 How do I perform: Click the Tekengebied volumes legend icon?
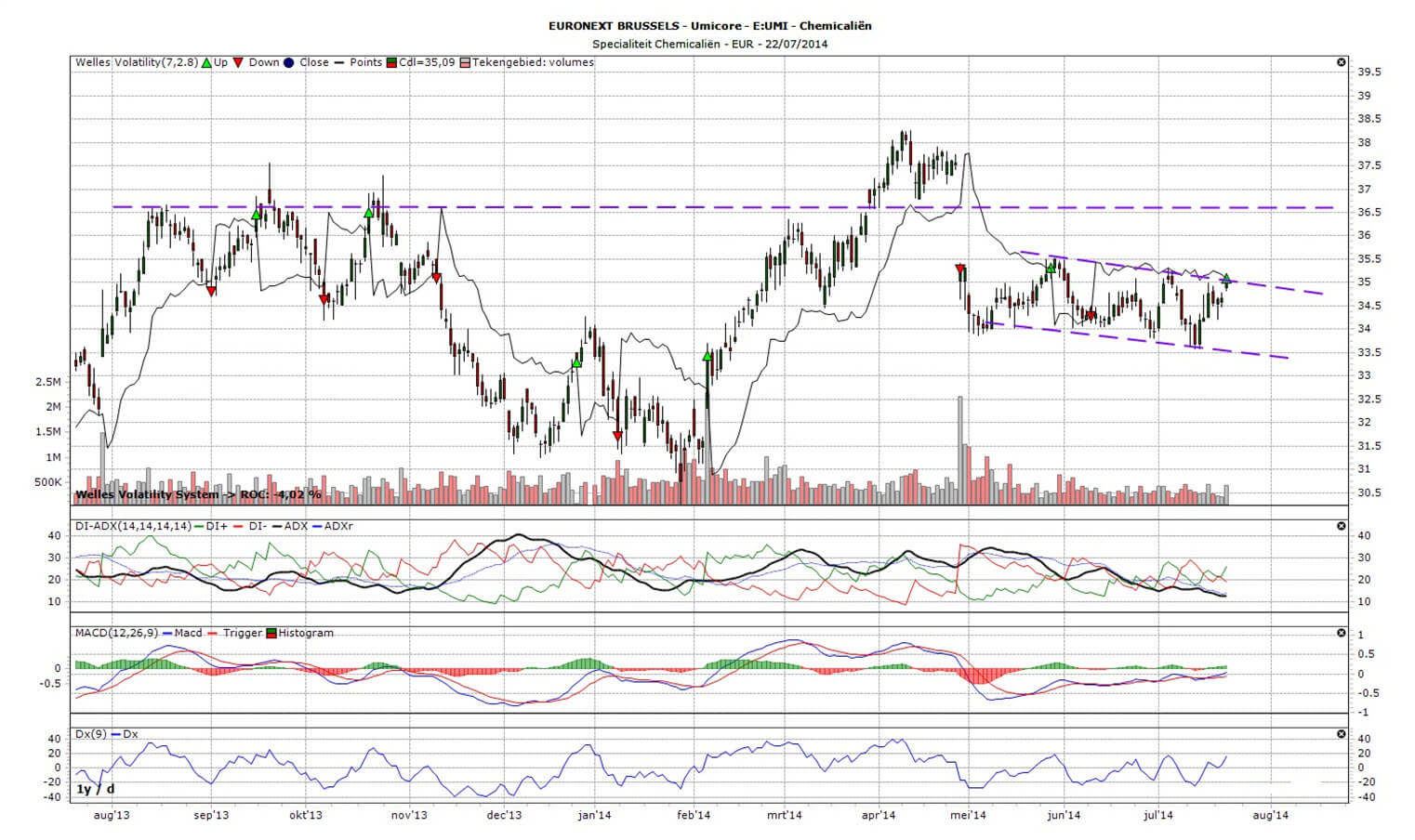coord(466,63)
